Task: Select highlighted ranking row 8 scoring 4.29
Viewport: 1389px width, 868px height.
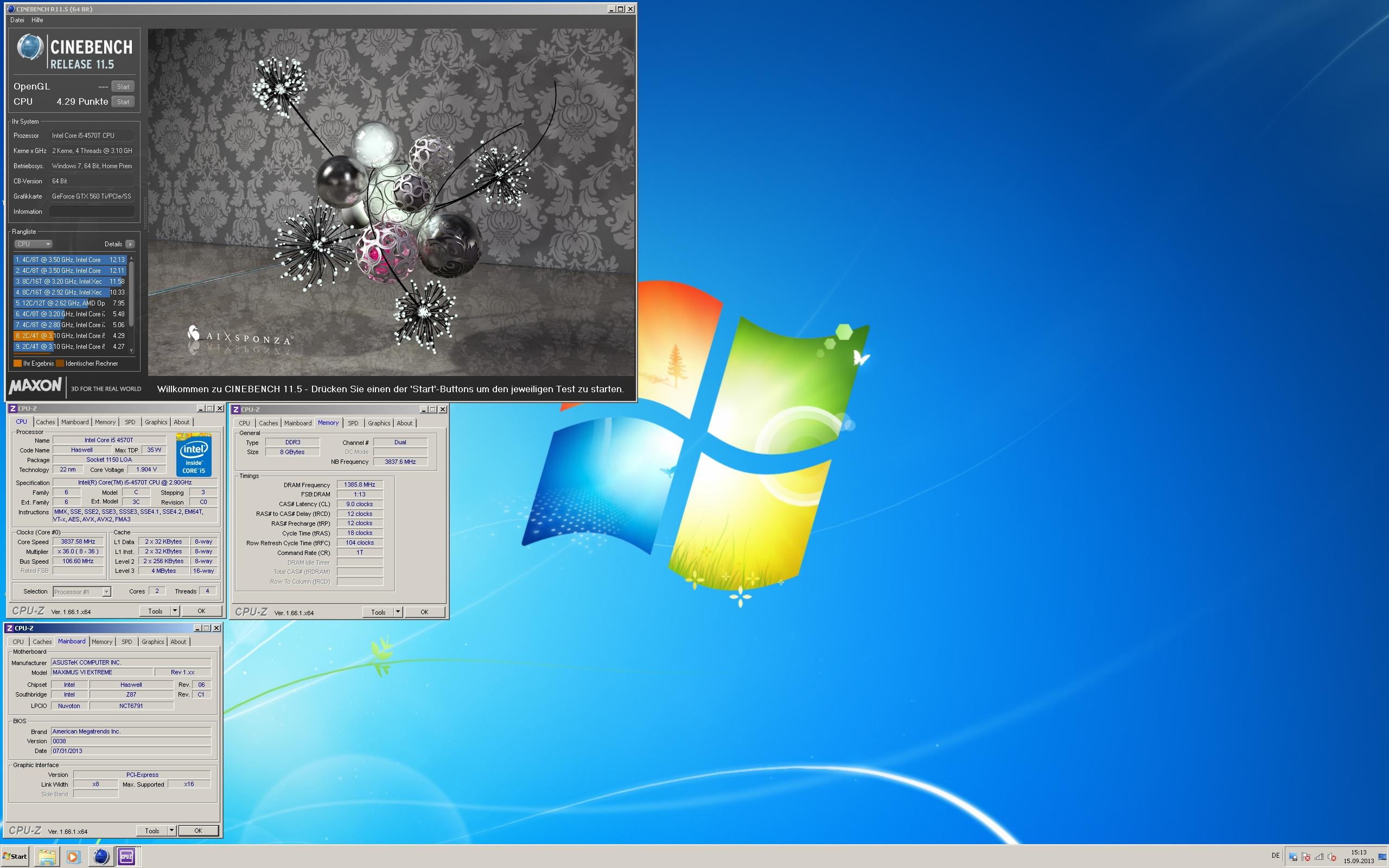Action: (70, 336)
